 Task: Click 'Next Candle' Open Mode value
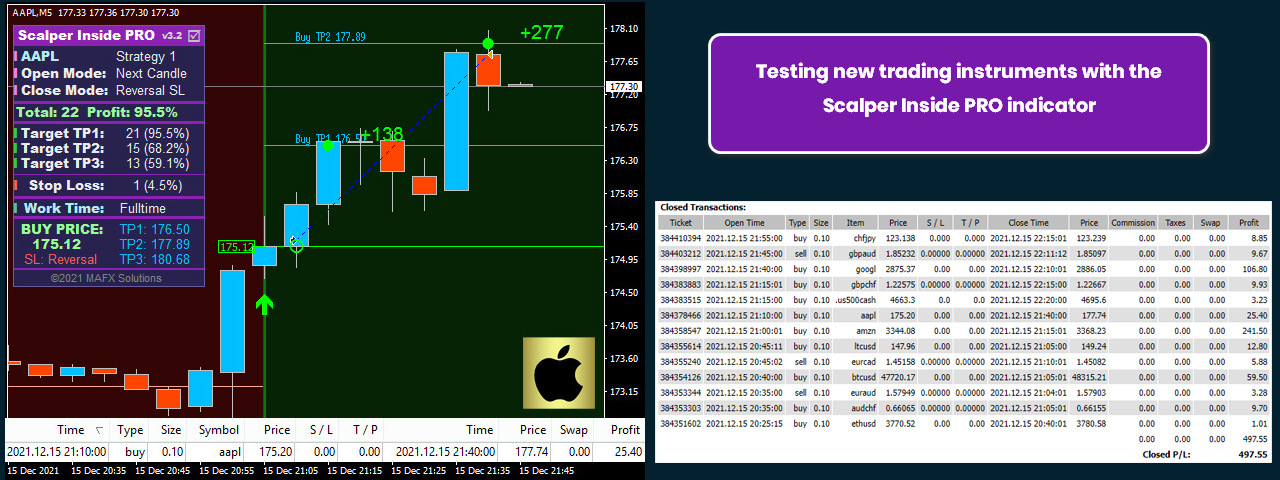pos(151,74)
